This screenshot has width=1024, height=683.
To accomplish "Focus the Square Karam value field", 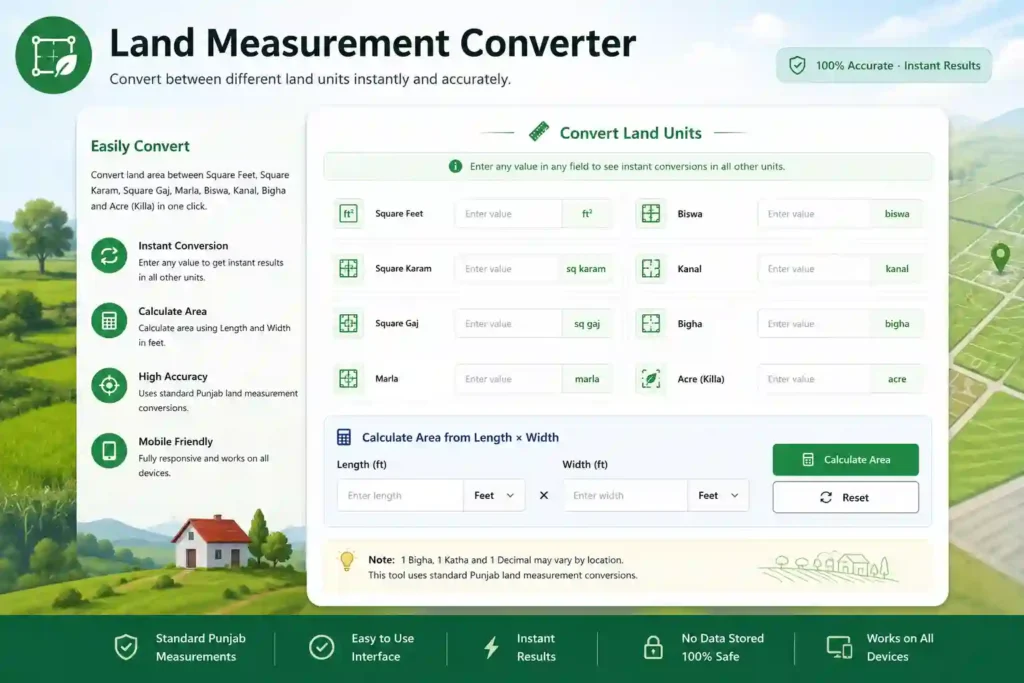I will click(x=509, y=268).
